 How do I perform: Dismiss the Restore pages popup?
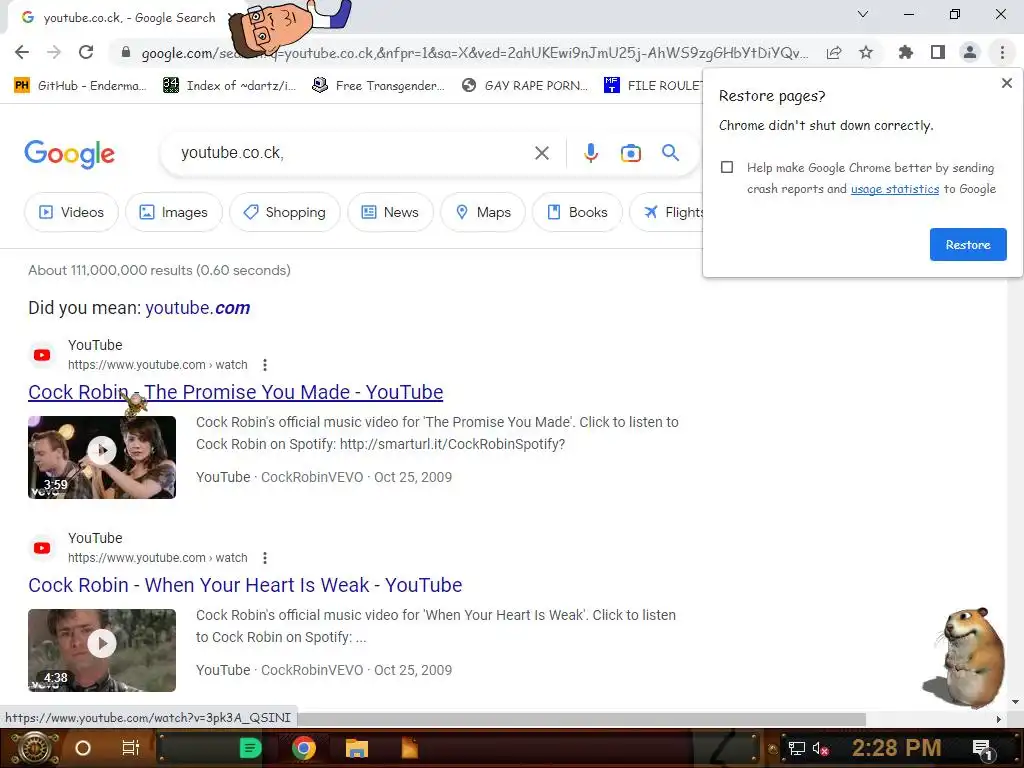[1006, 83]
